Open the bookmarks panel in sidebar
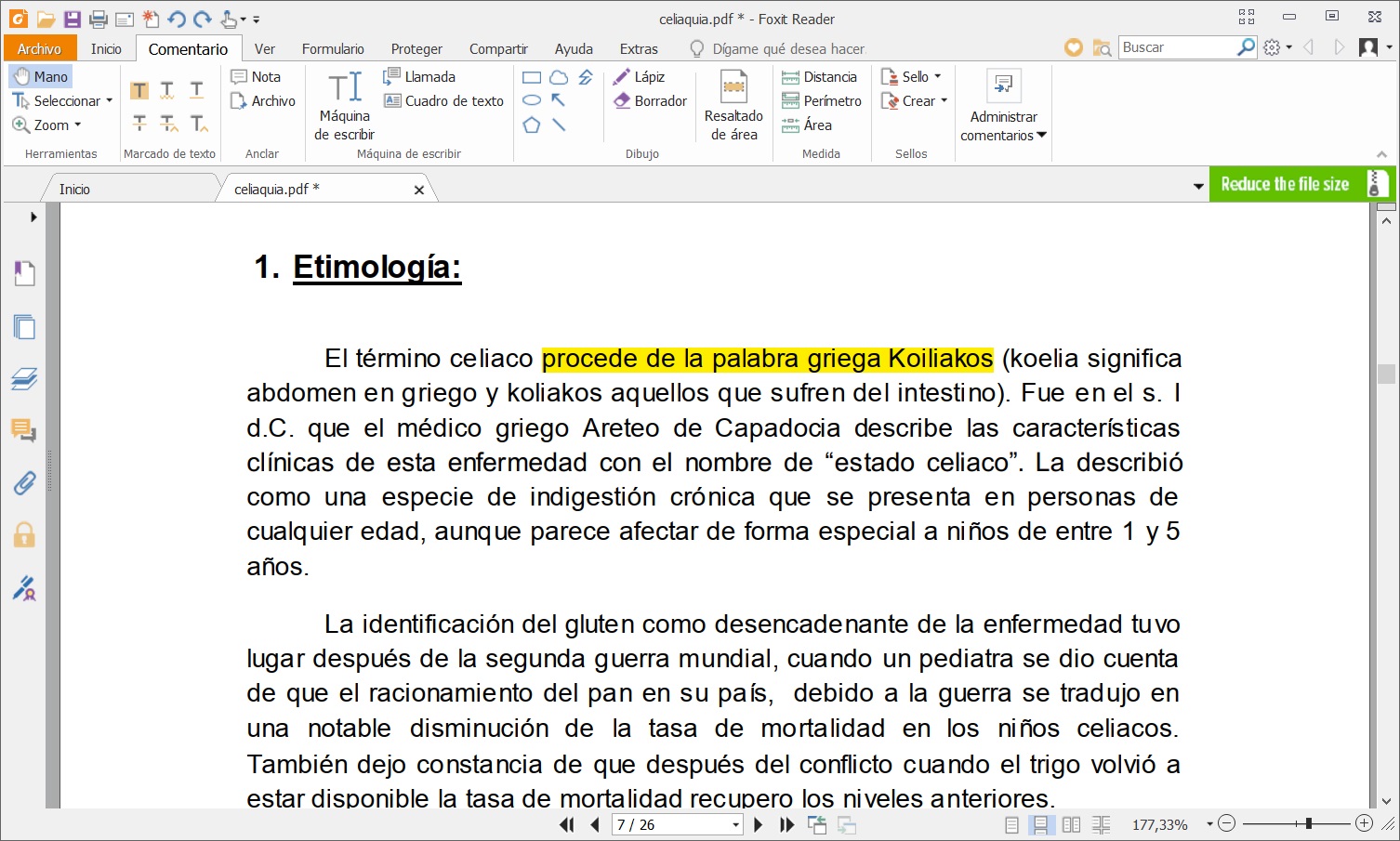The width and height of the screenshot is (1400, 841). (24, 273)
